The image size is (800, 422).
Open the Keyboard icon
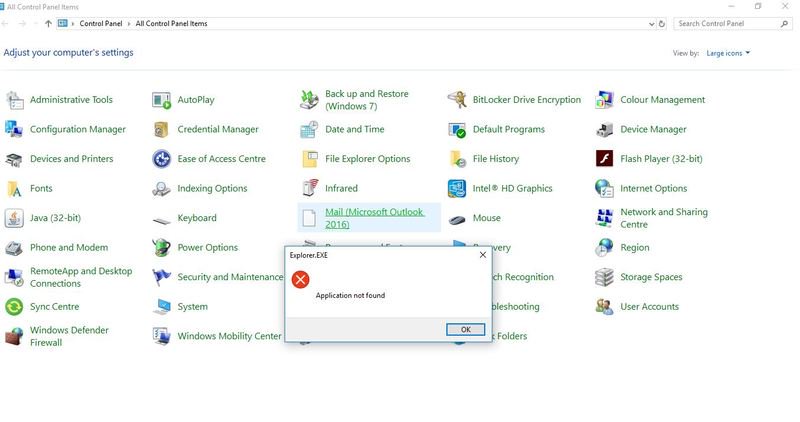[162, 220]
